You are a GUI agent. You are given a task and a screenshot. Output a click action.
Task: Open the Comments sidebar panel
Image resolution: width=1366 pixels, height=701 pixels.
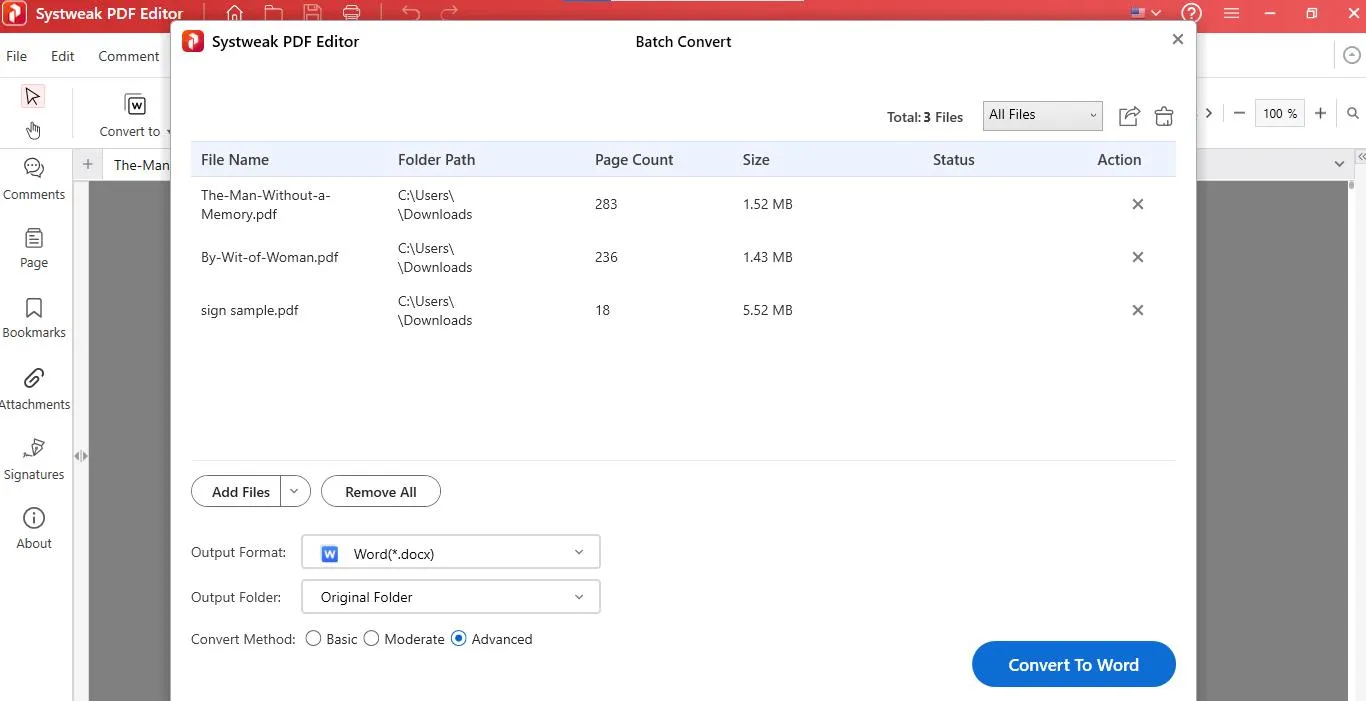pos(34,179)
